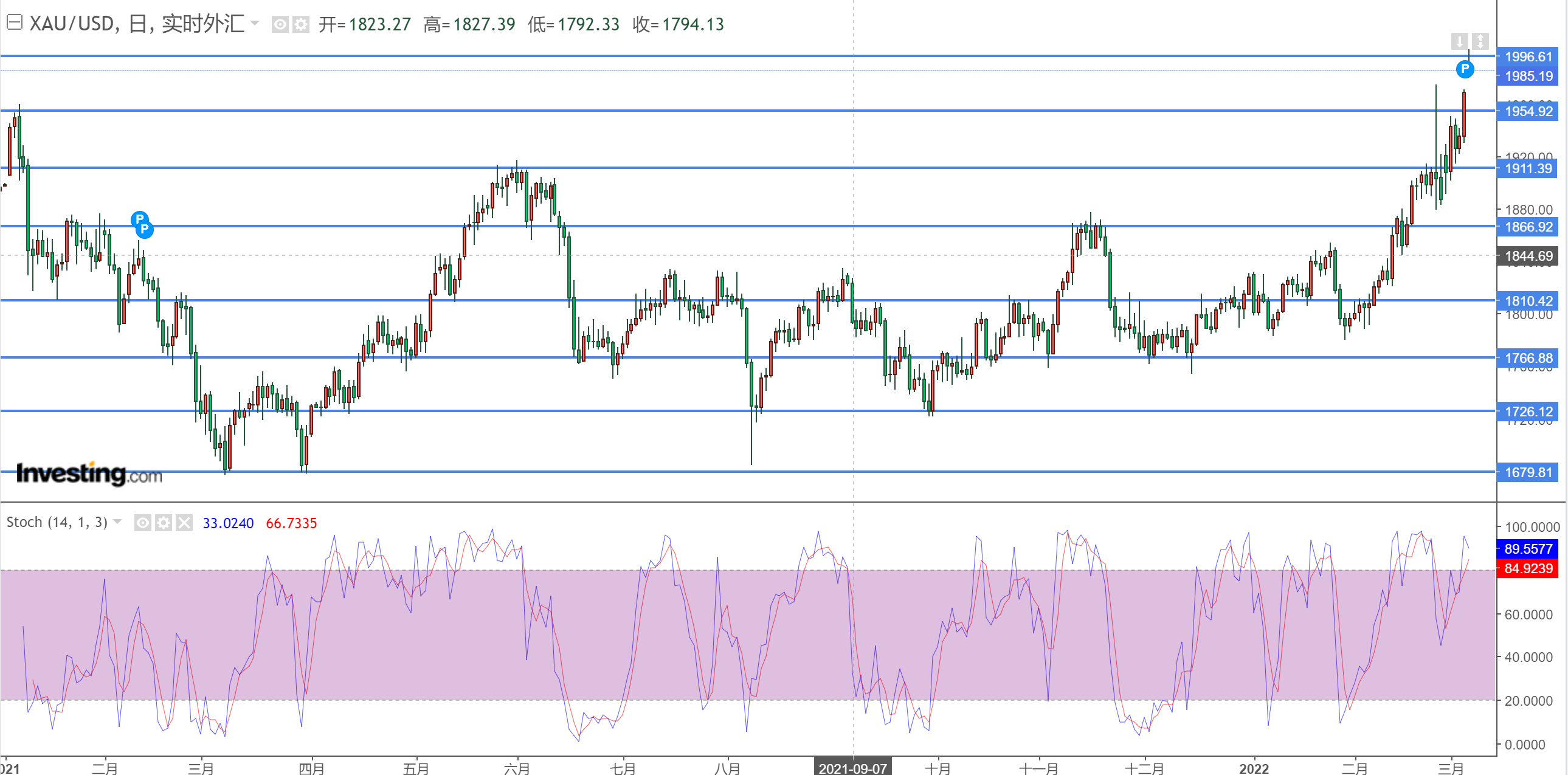Image resolution: width=1568 pixels, height=775 pixels.
Task: Click the dark 1844.69 crosshair price label
Action: coord(1527,256)
